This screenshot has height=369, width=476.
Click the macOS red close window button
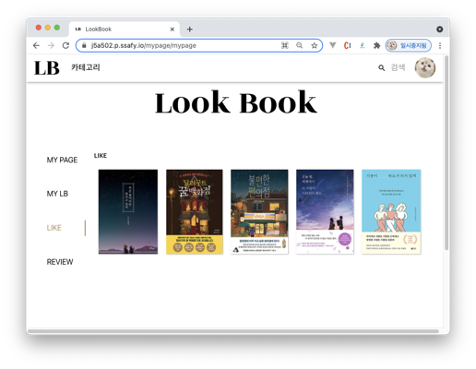pyautogui.click(x=38, y=28)
